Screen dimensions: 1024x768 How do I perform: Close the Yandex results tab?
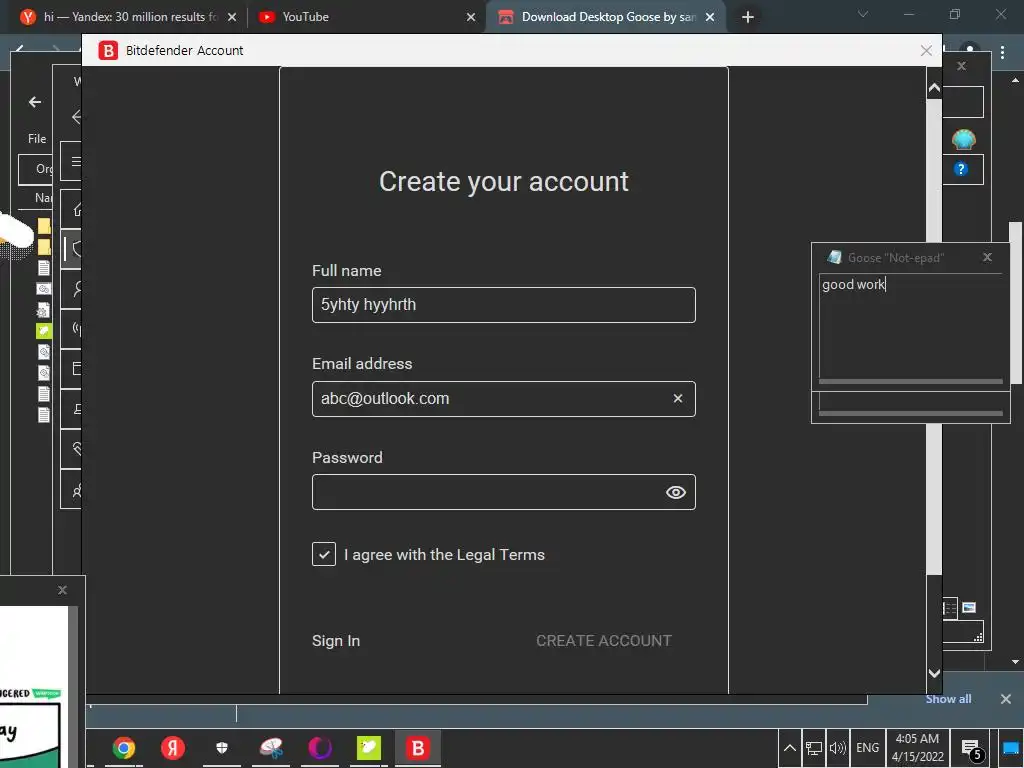tap(232, 17)
